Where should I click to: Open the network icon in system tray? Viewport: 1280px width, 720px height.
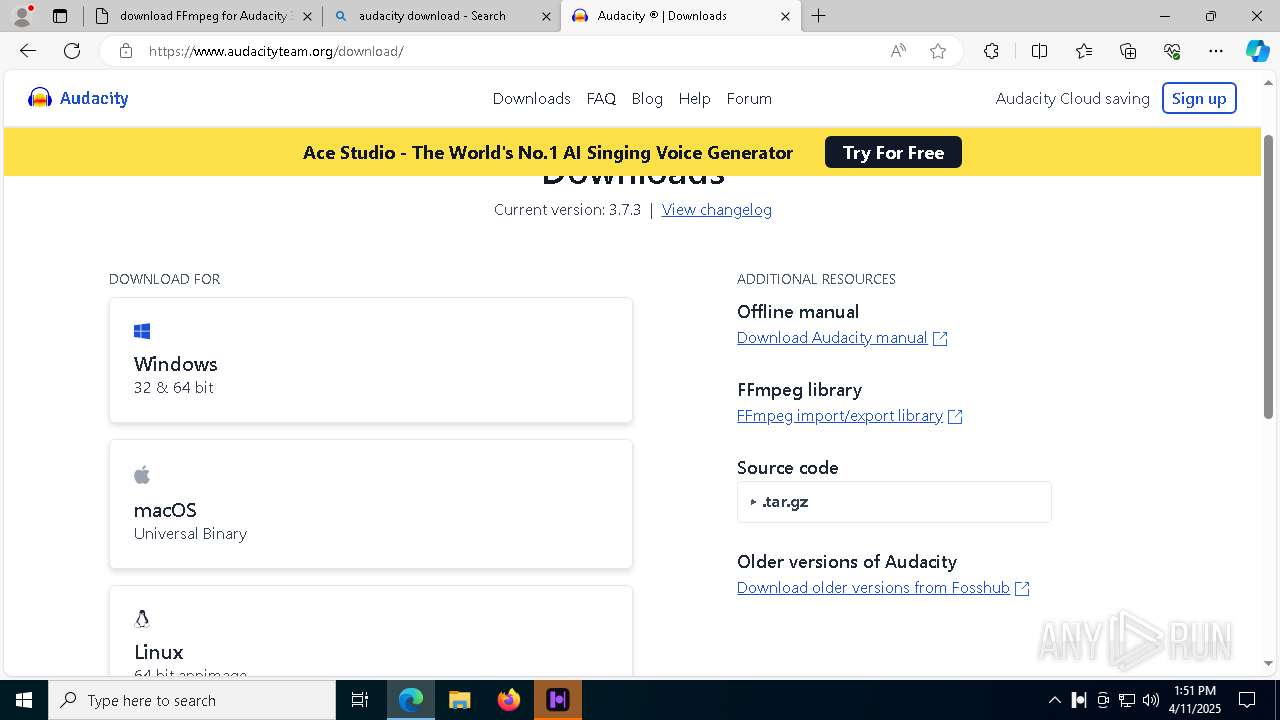pos(1127,700)
